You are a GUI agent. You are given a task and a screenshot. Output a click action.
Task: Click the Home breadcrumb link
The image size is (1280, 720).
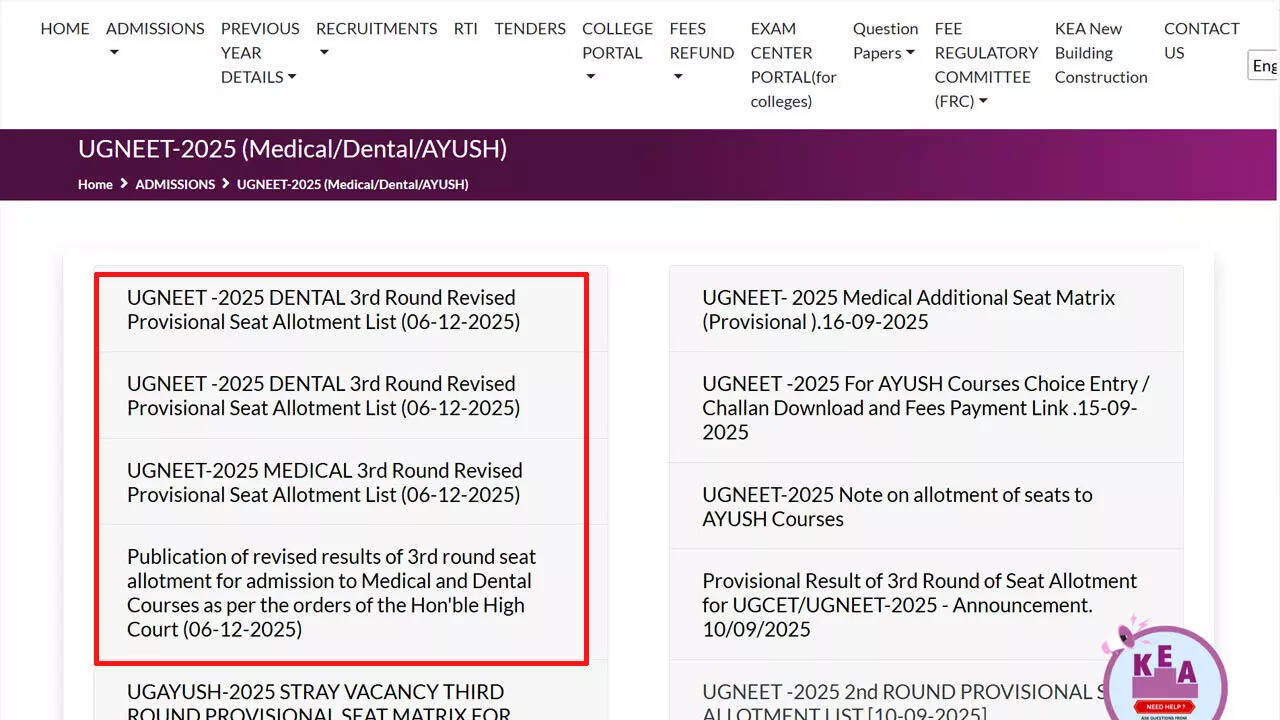pos(95,184)
